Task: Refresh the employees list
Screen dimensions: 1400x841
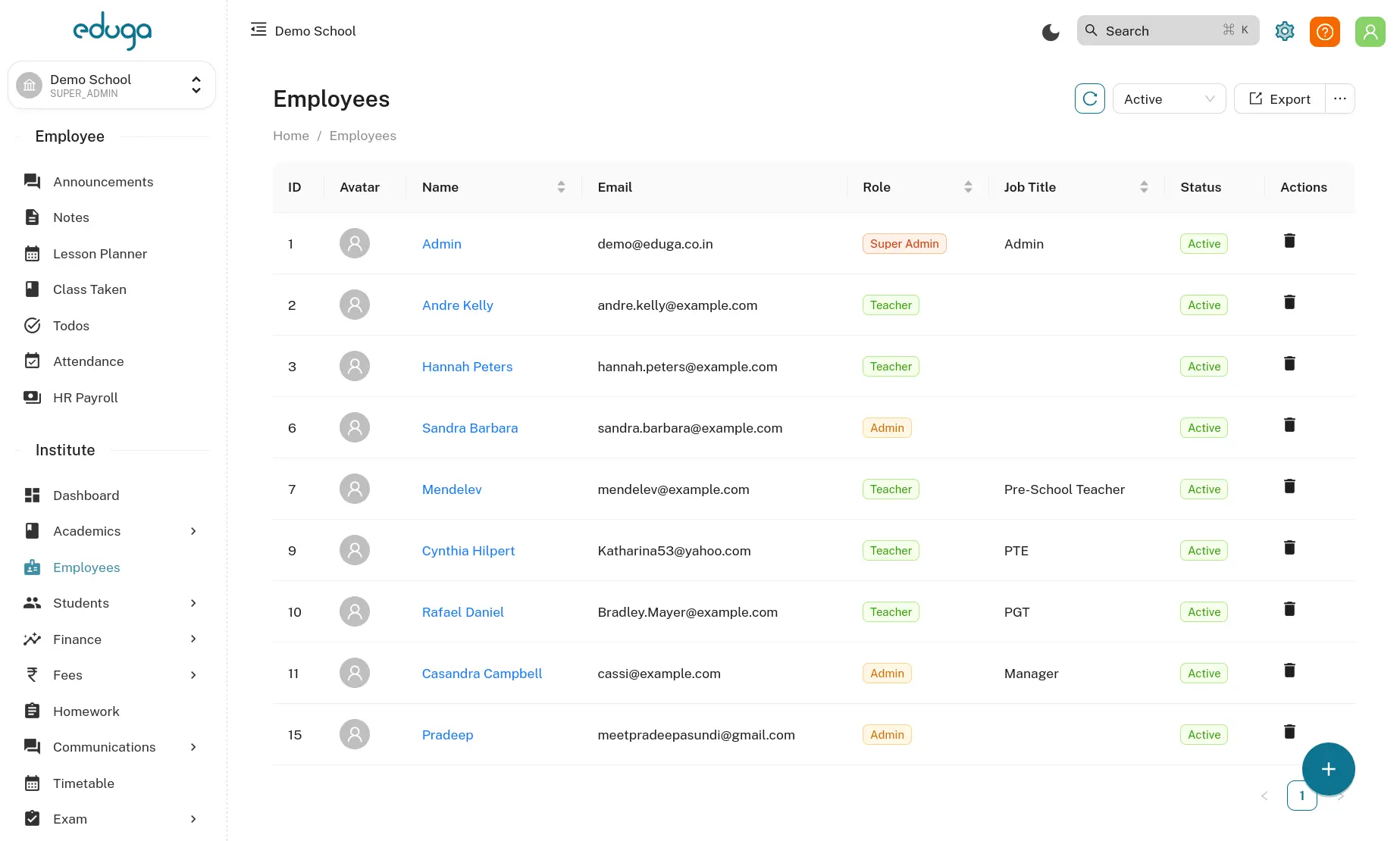Action: click(1089, 99)
